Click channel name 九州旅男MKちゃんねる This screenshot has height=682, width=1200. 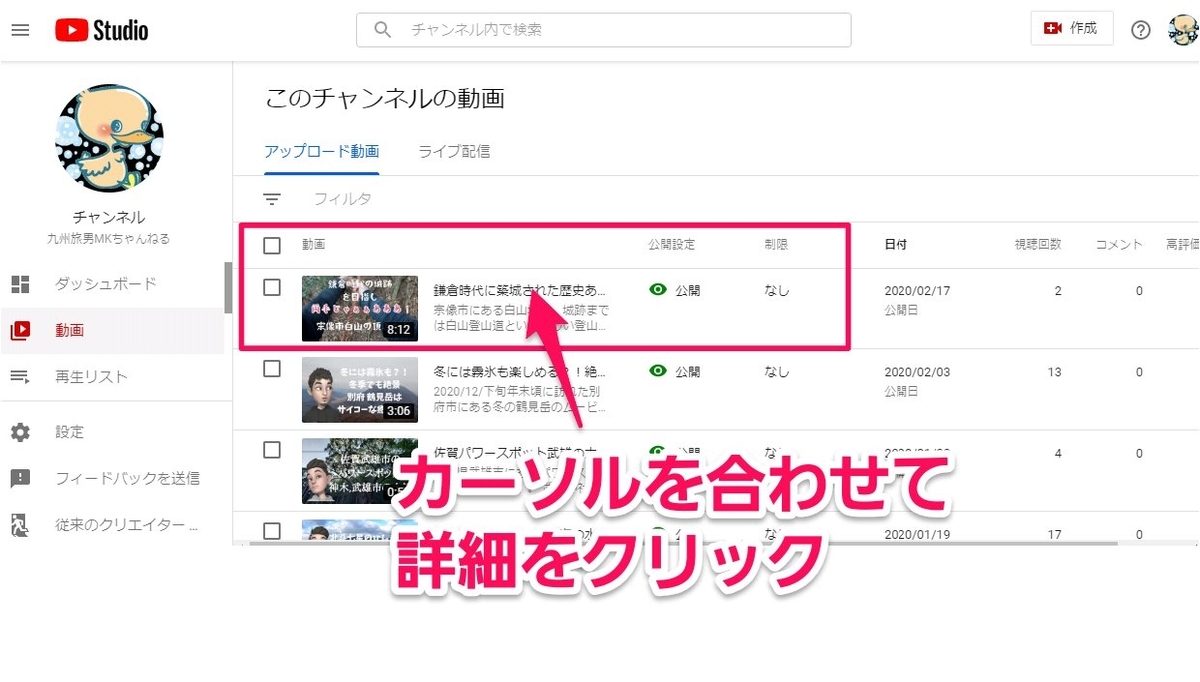109,239
